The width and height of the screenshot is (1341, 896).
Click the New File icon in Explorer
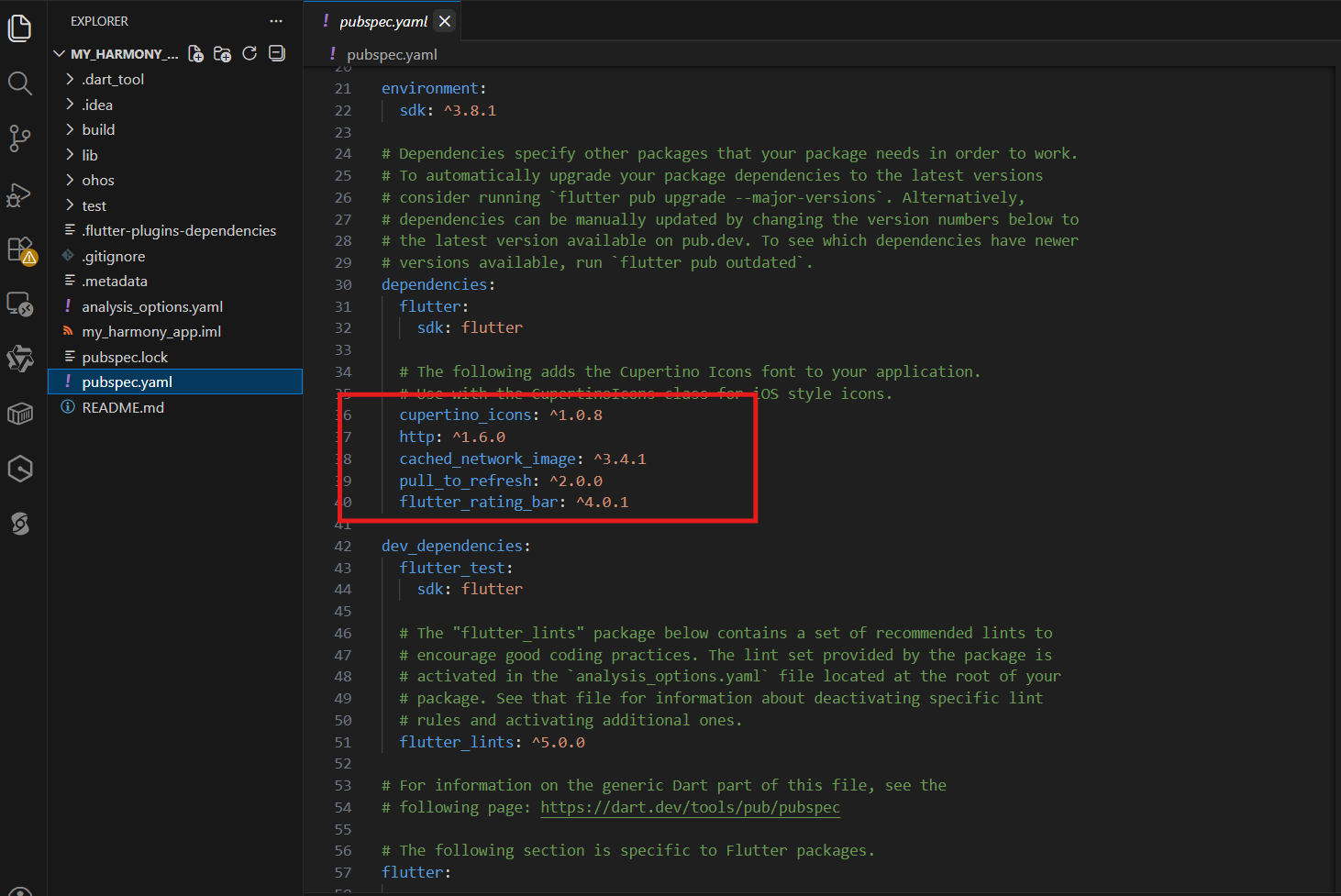click(195, 54)
